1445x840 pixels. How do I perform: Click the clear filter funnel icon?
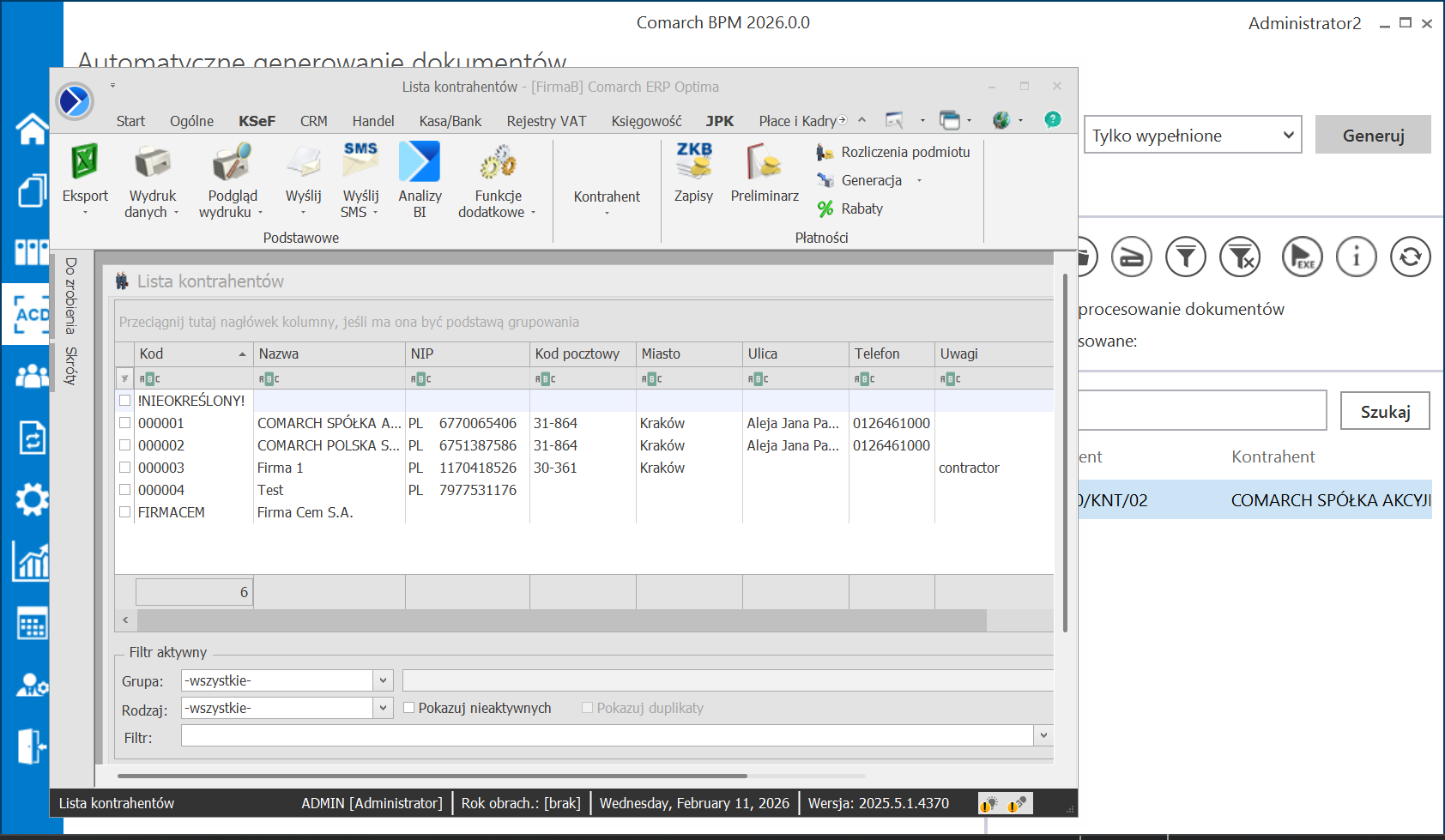[1240, 257]
